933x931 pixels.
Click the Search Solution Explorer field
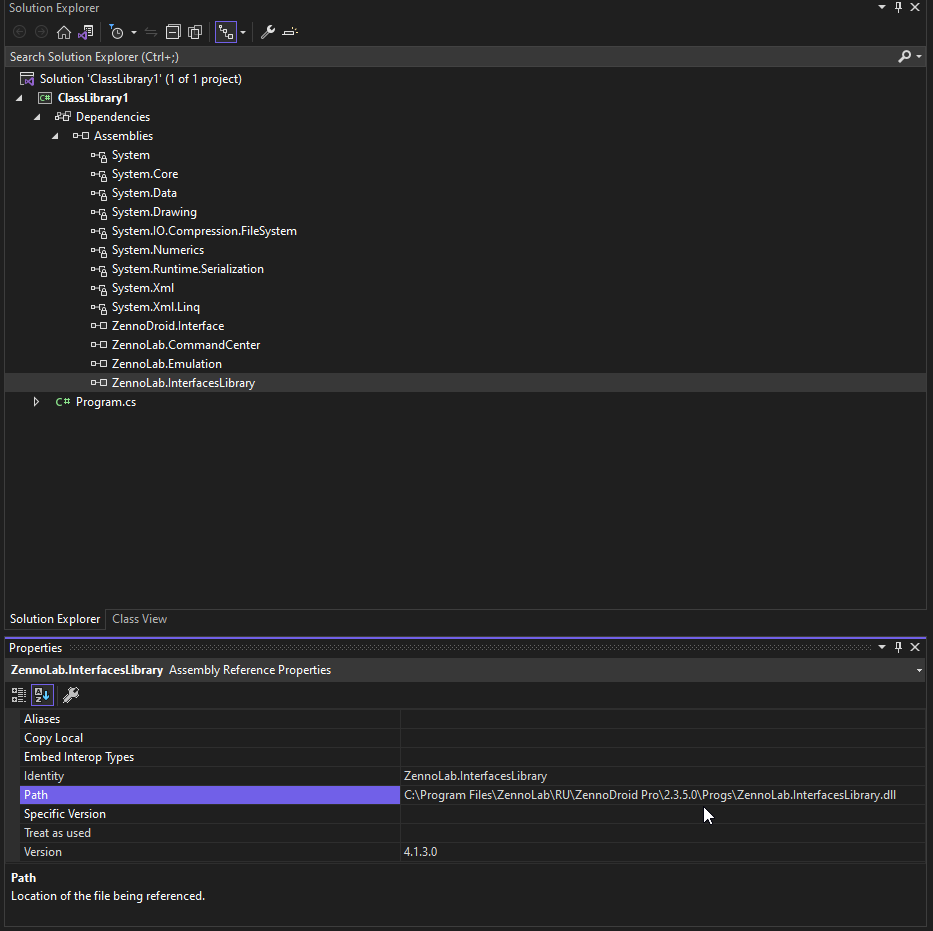[450, 57]
